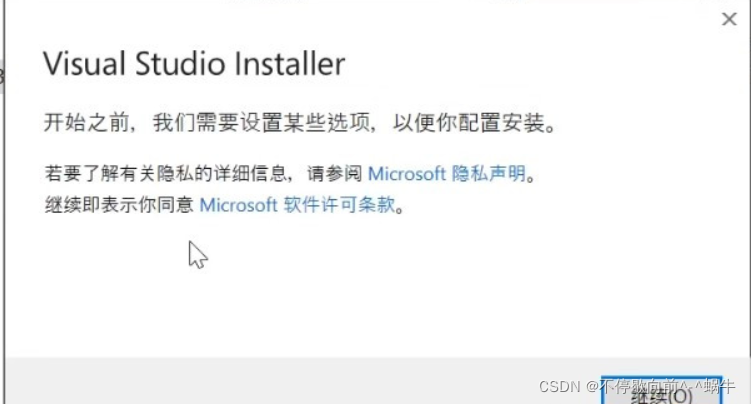Open the Microsoft 隐私声明 link
This screenshot has width=751, height=404.
tap(446, 173)
